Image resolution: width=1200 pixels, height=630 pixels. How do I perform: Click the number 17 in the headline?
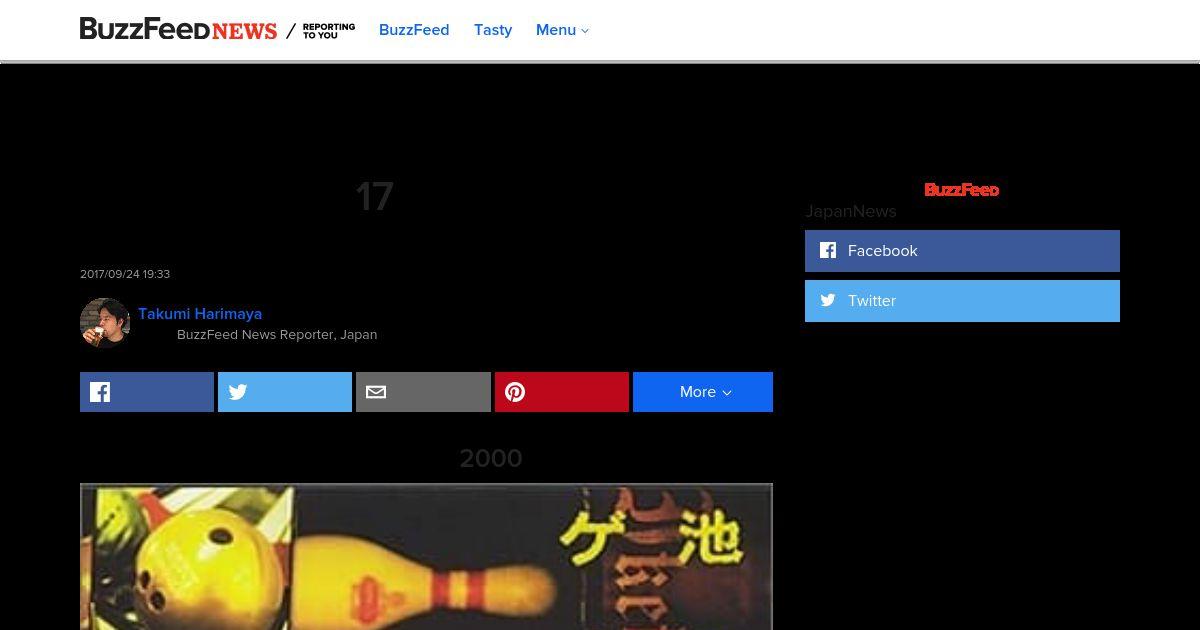click(375, 197)
